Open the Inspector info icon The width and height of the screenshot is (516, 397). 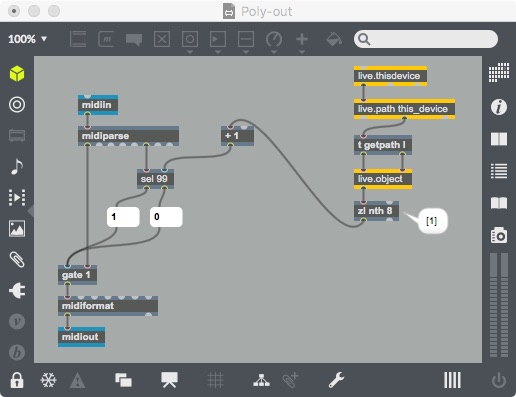click(499, 107)
